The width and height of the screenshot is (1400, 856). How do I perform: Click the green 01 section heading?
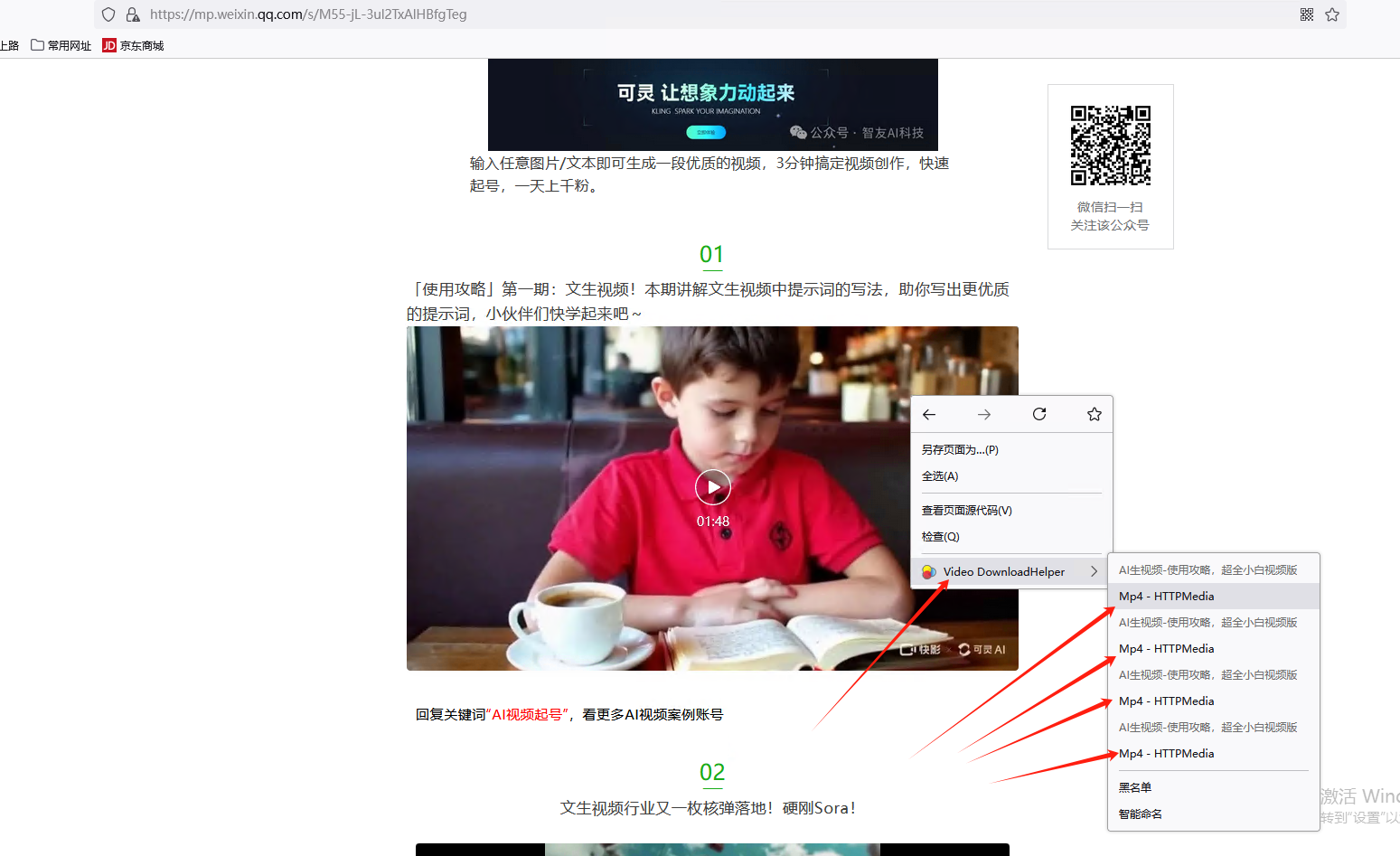(x=712, y=255)
